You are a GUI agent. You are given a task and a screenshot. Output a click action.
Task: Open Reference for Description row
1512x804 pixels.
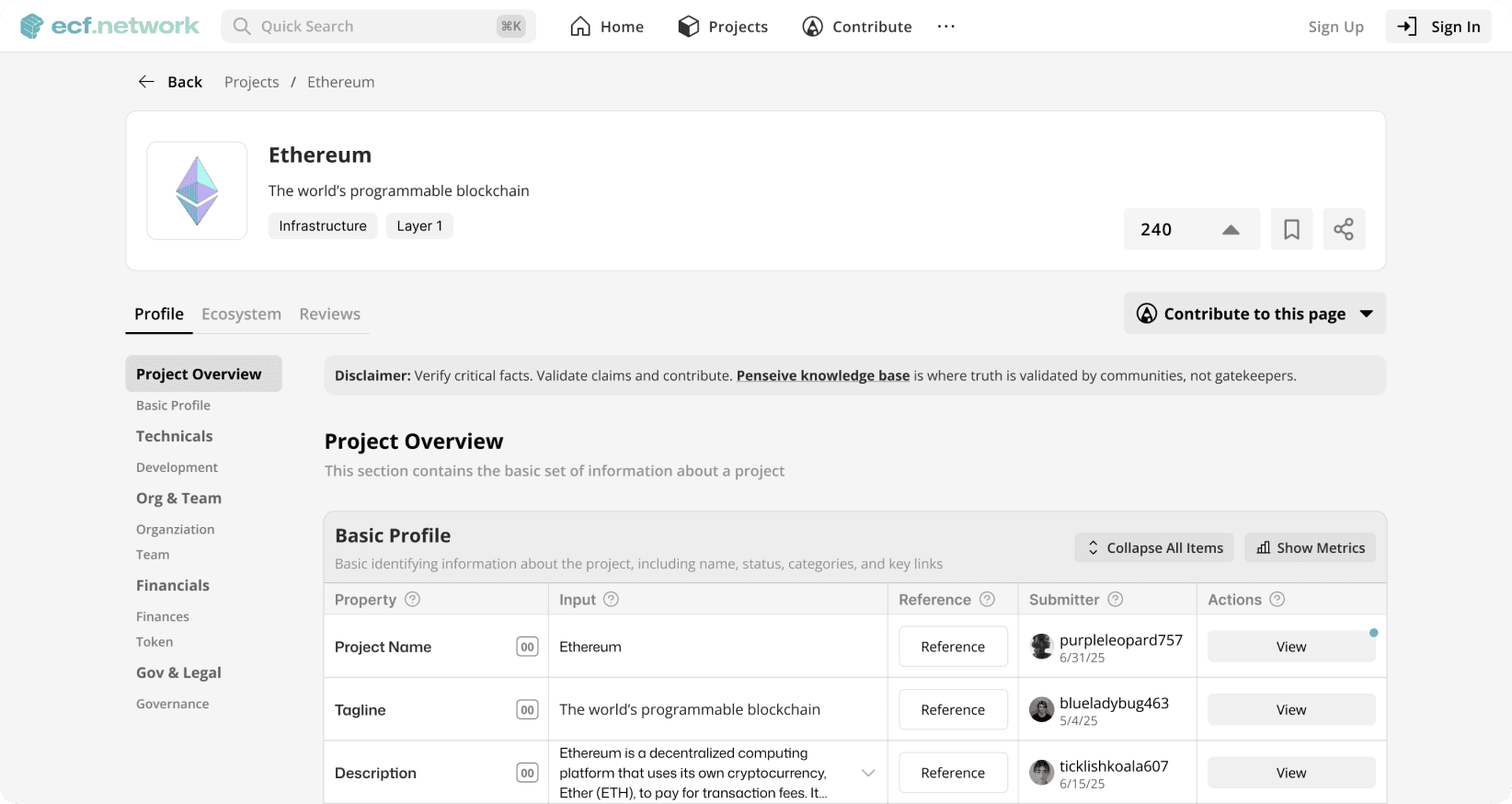tap(953, 774)
